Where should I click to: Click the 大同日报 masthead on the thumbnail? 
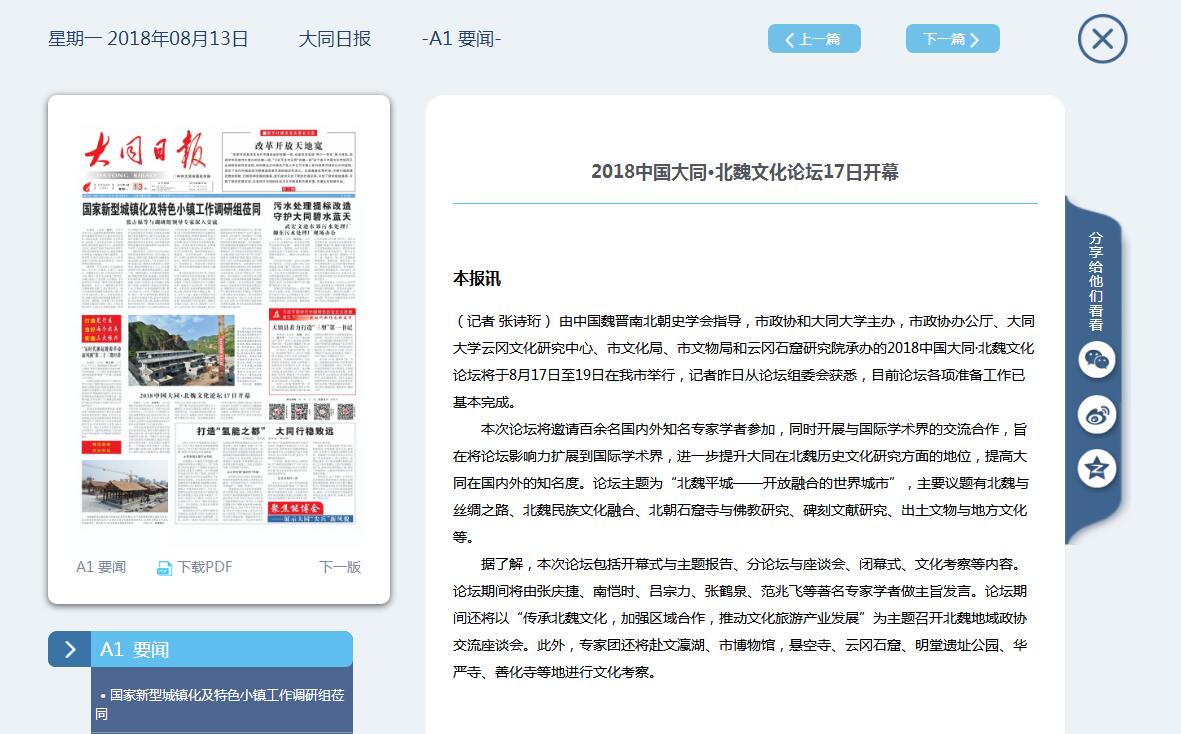(x=145, y=151)
